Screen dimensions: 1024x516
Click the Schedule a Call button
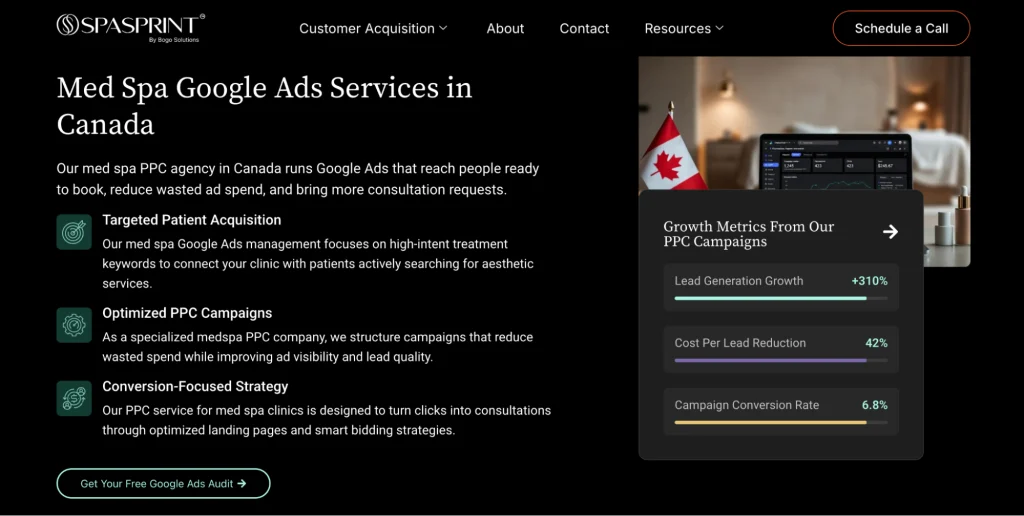(x=901, y=28)
